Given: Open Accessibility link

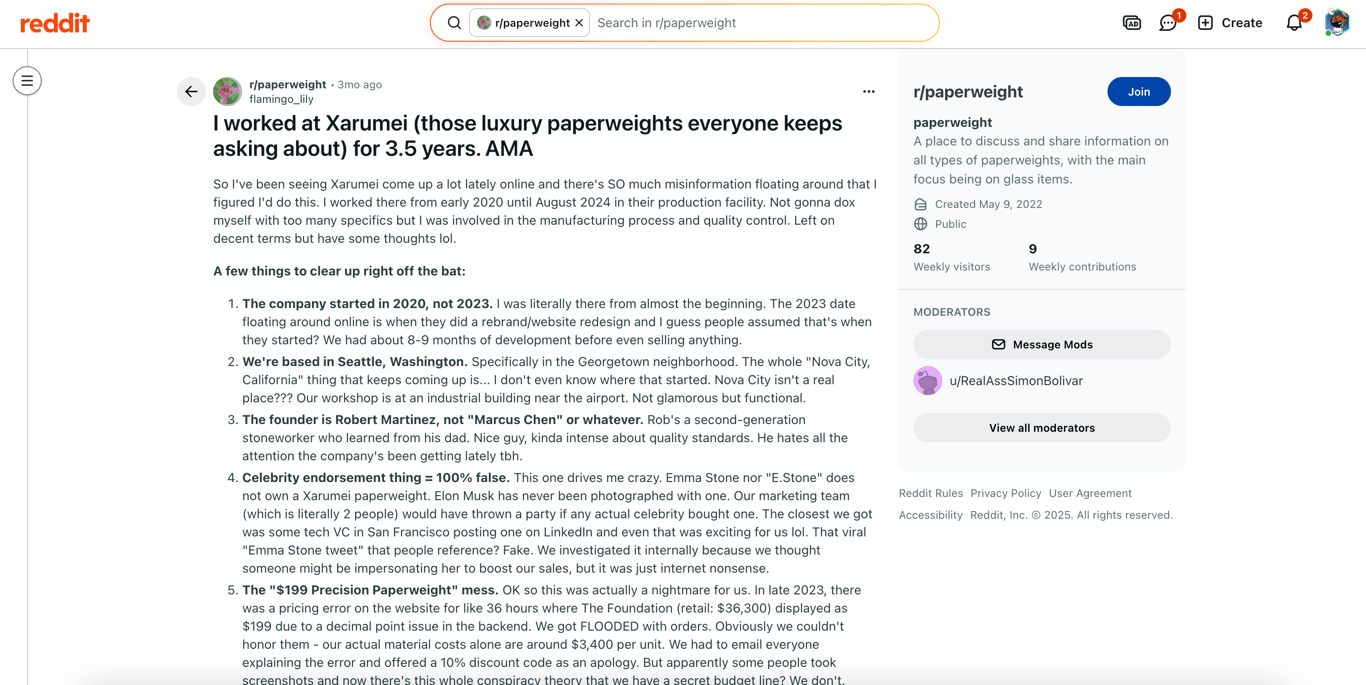Looking at the screenshot, I should click(x=931, y=515).
